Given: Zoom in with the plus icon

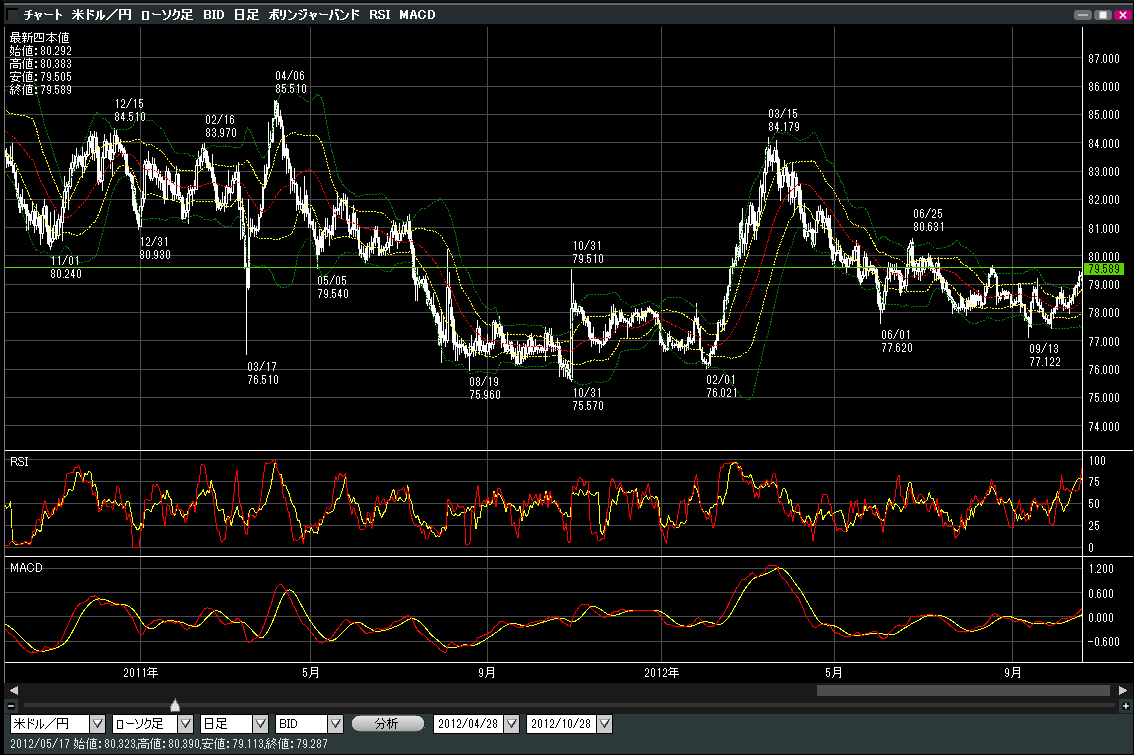Looking at the screenshot, I should (x=1124, y=706).
